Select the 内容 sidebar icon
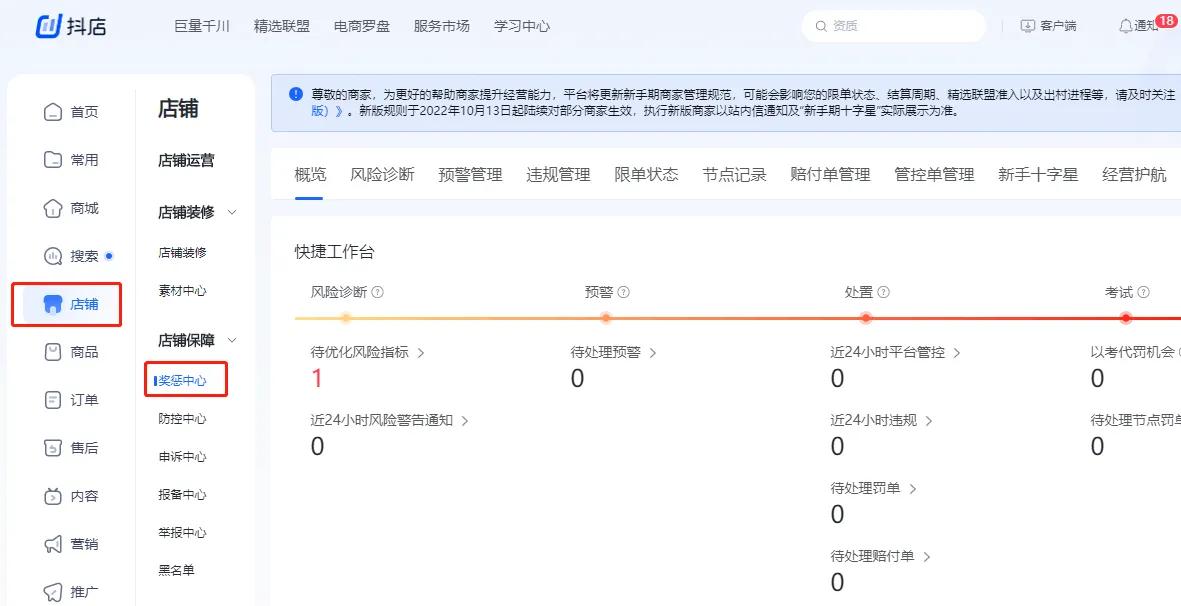1181x606 pixels. [x=72, y=496]
